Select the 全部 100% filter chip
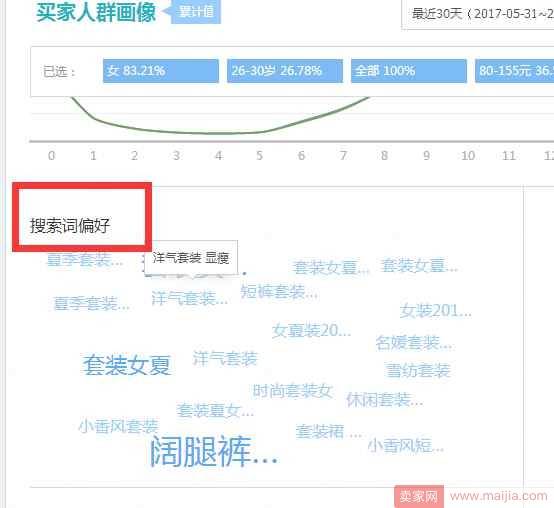This screenshot has height=508, width=554. (x=409, y=71)
